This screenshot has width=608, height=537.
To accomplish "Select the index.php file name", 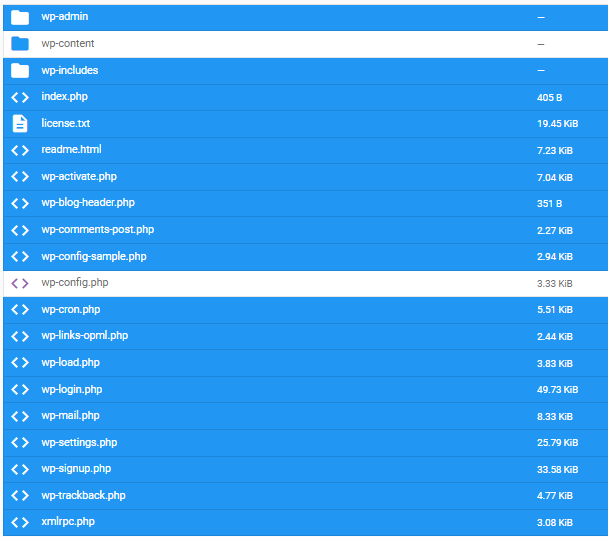I will tap(65, 97).
